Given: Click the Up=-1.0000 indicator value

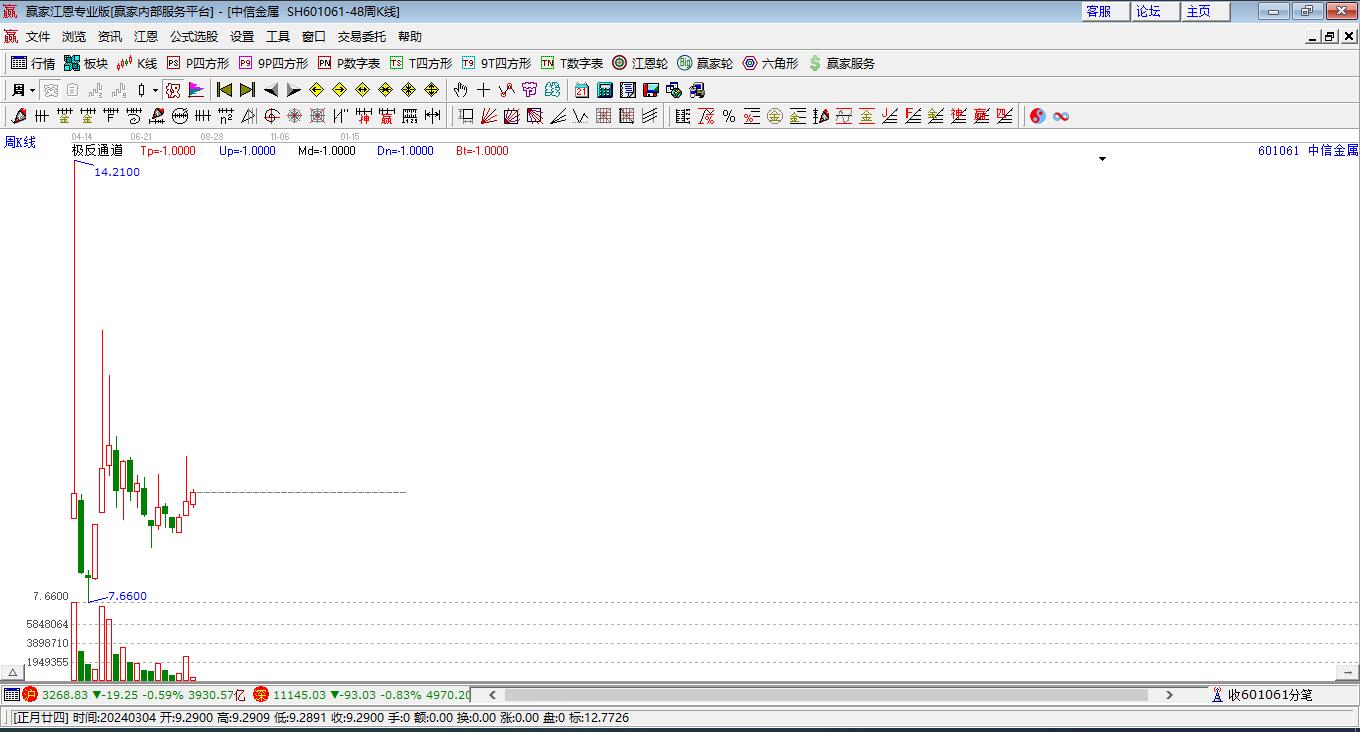Looking at the screenshot, I should pyautogui.click(x=247, y=151).
